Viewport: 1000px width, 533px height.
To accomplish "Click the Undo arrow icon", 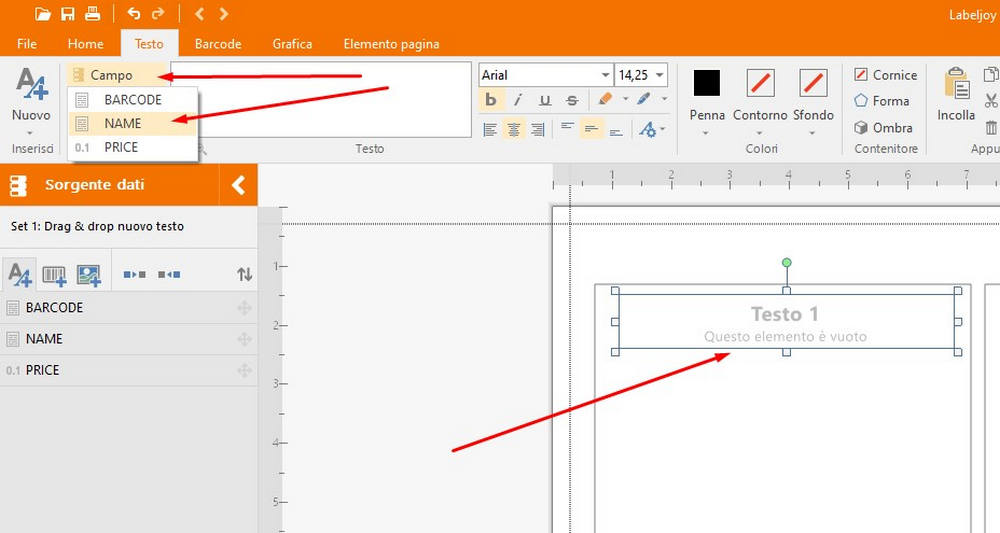I will [134, 14].
